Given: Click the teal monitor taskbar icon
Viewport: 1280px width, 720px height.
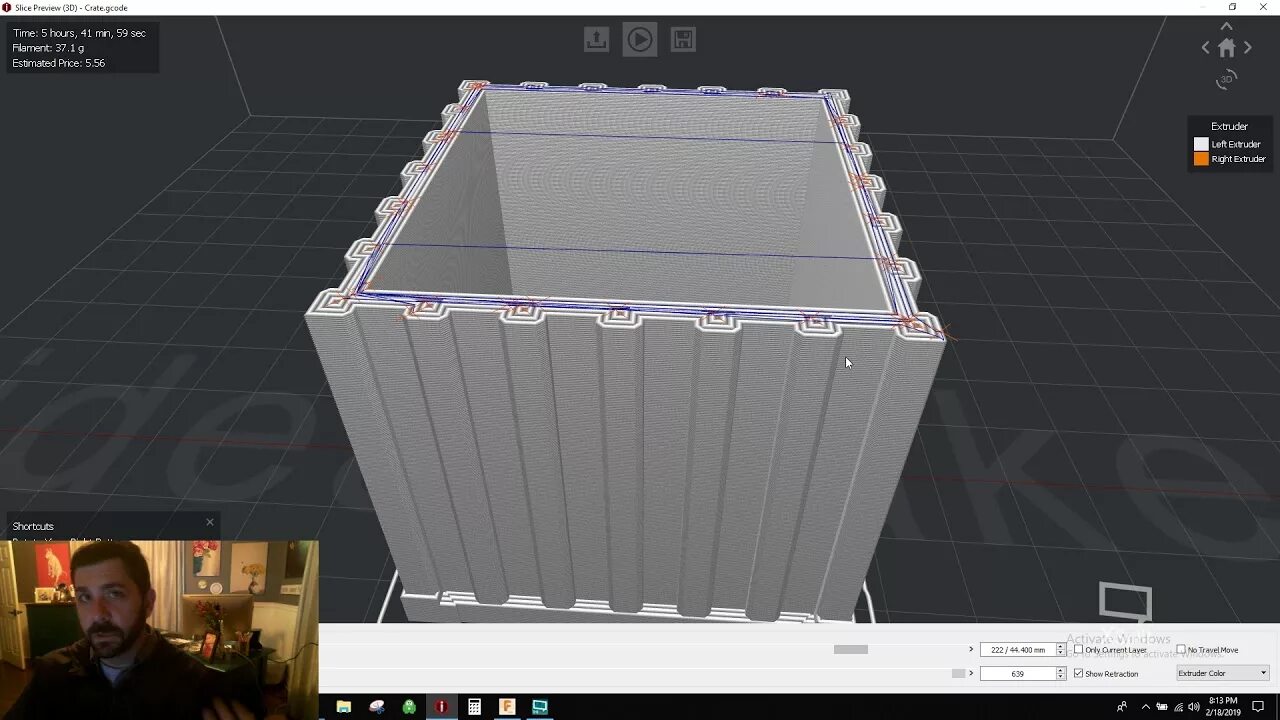Looking at the screenshot, I should [x=540, y=707].
